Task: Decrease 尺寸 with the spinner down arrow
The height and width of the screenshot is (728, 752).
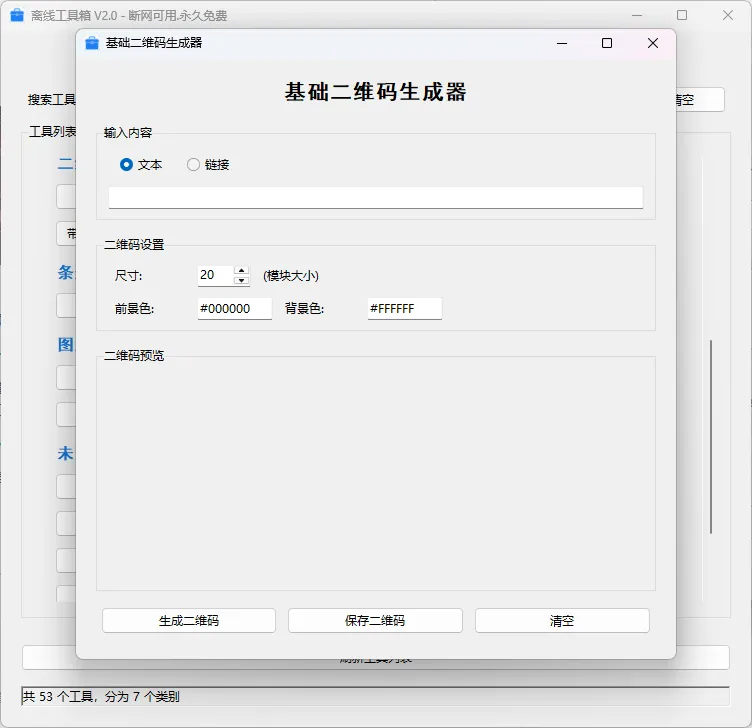Action: [242, 281]
